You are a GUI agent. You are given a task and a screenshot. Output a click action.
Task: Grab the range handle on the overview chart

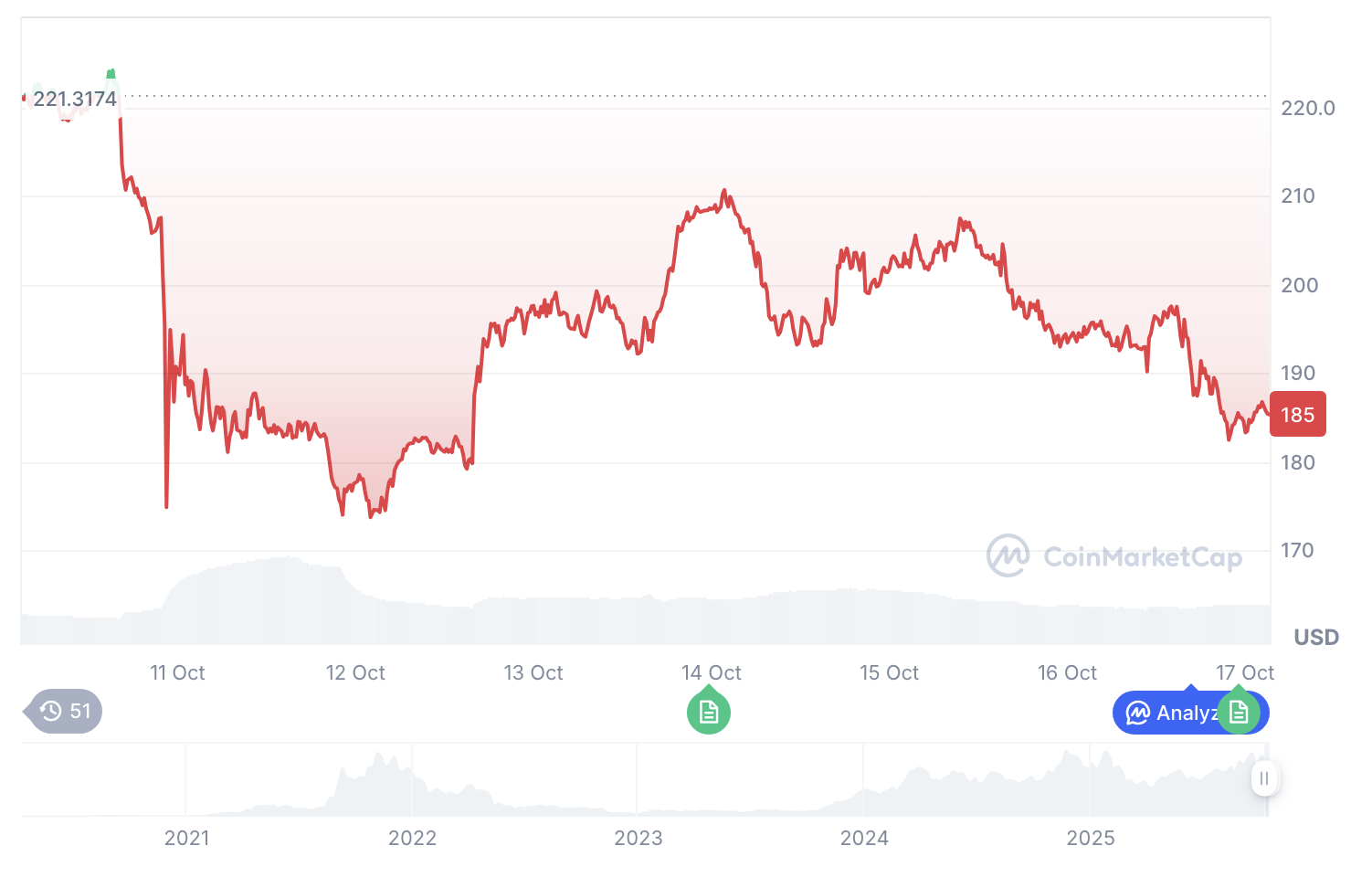coord(1264,778)
